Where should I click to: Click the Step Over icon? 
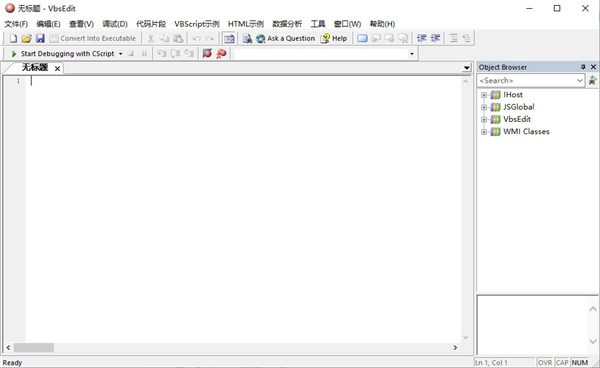[176, 54]
